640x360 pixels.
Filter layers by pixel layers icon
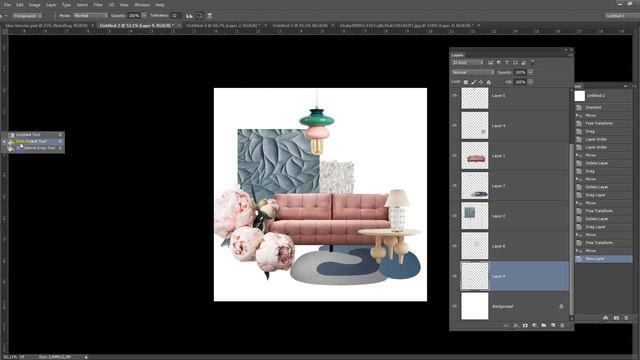click(x=491, y=62)
